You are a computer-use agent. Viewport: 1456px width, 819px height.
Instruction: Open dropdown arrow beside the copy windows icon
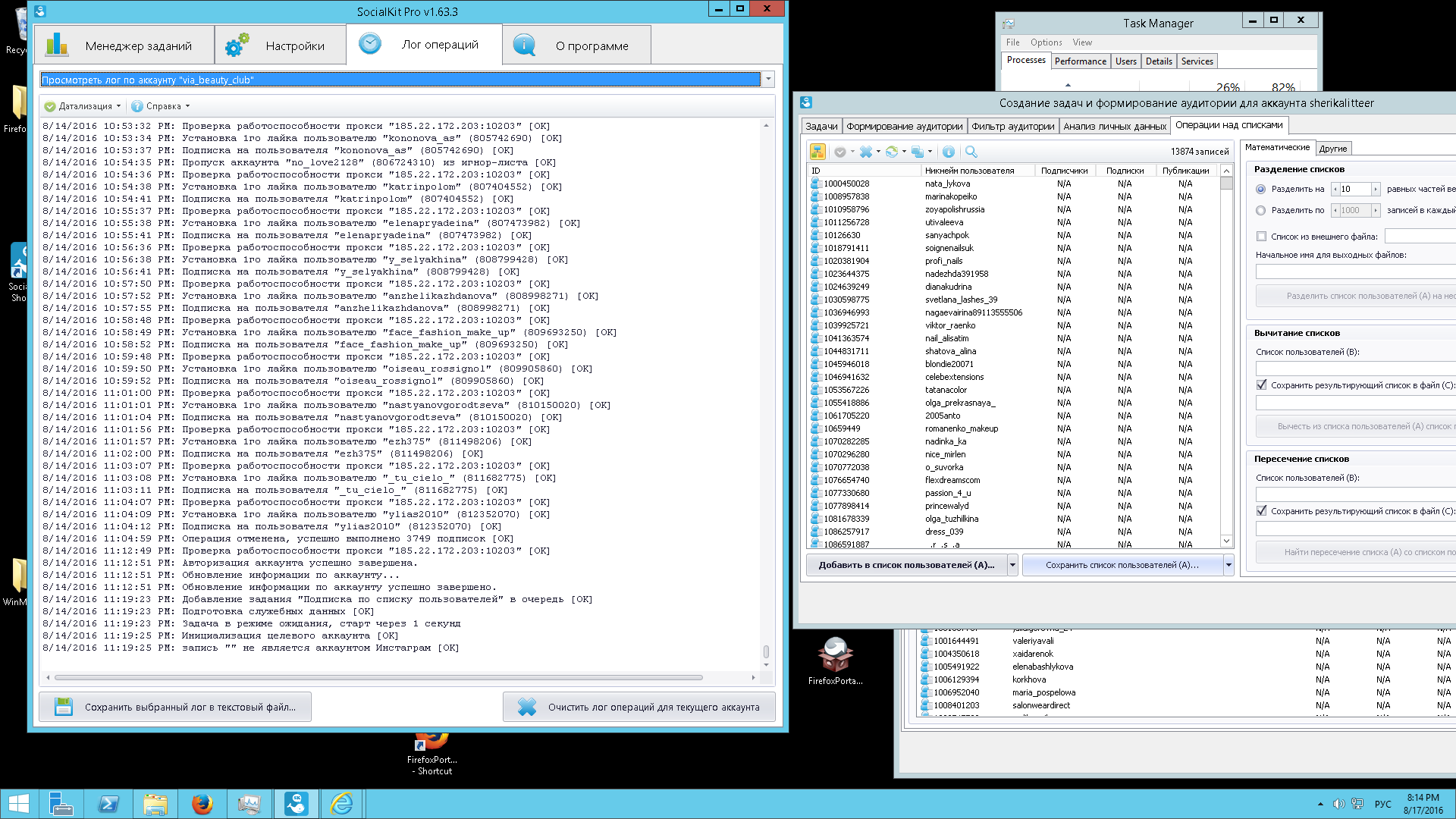pos(930,152)
